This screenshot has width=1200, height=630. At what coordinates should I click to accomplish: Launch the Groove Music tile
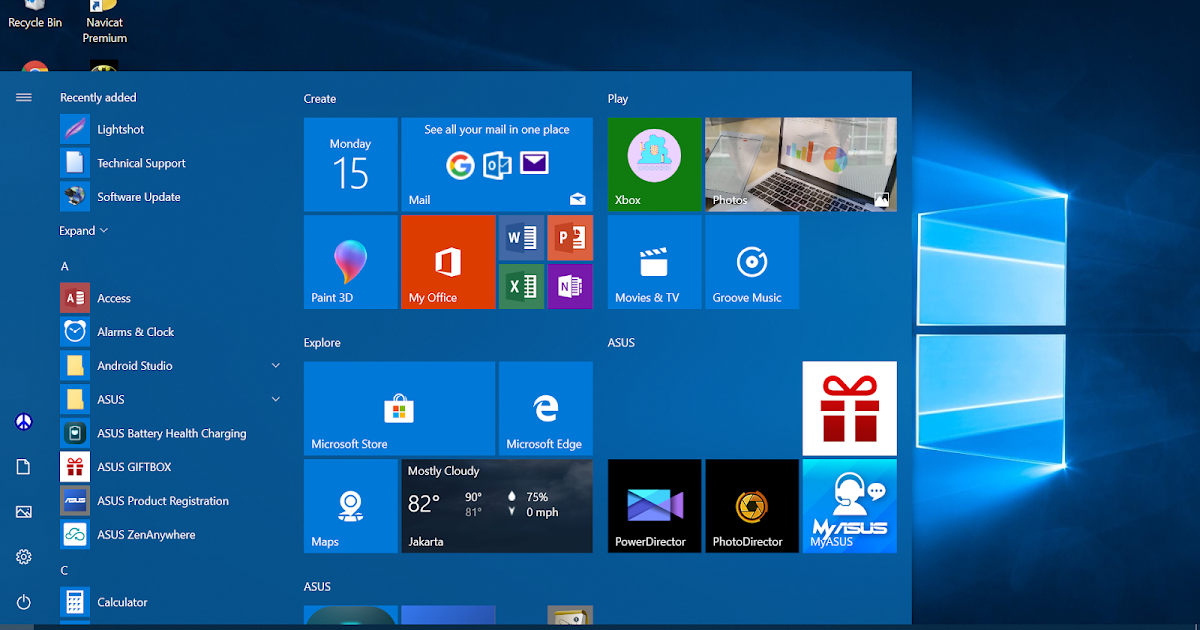click(x=752, y=263)
